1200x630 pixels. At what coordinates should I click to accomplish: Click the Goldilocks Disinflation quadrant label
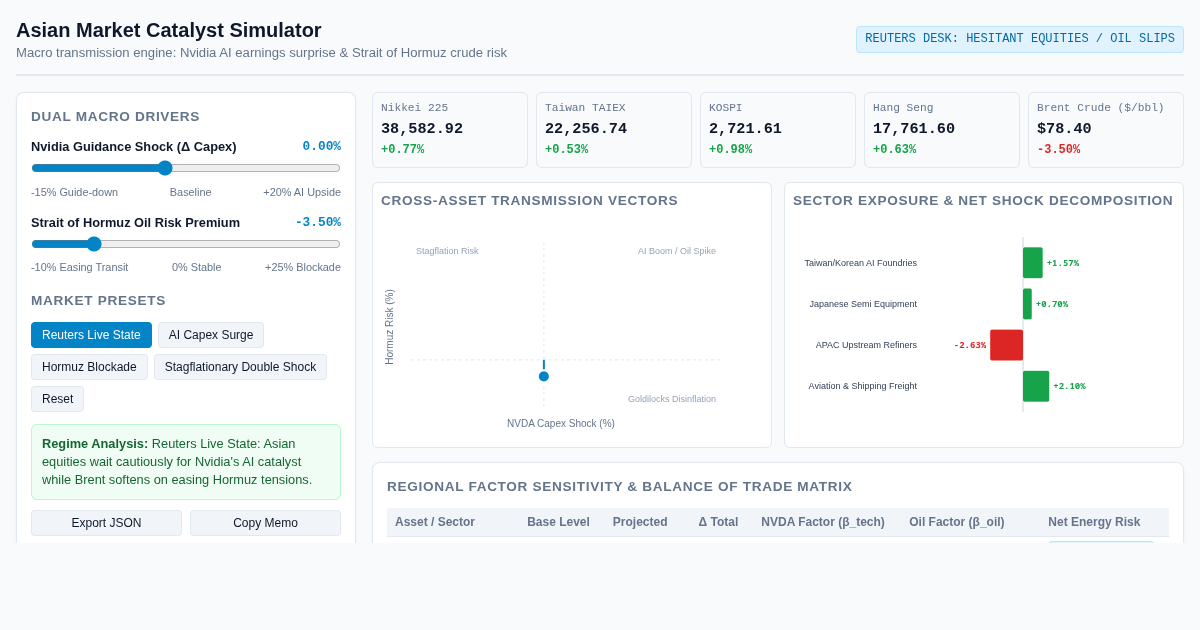point(672,399)
